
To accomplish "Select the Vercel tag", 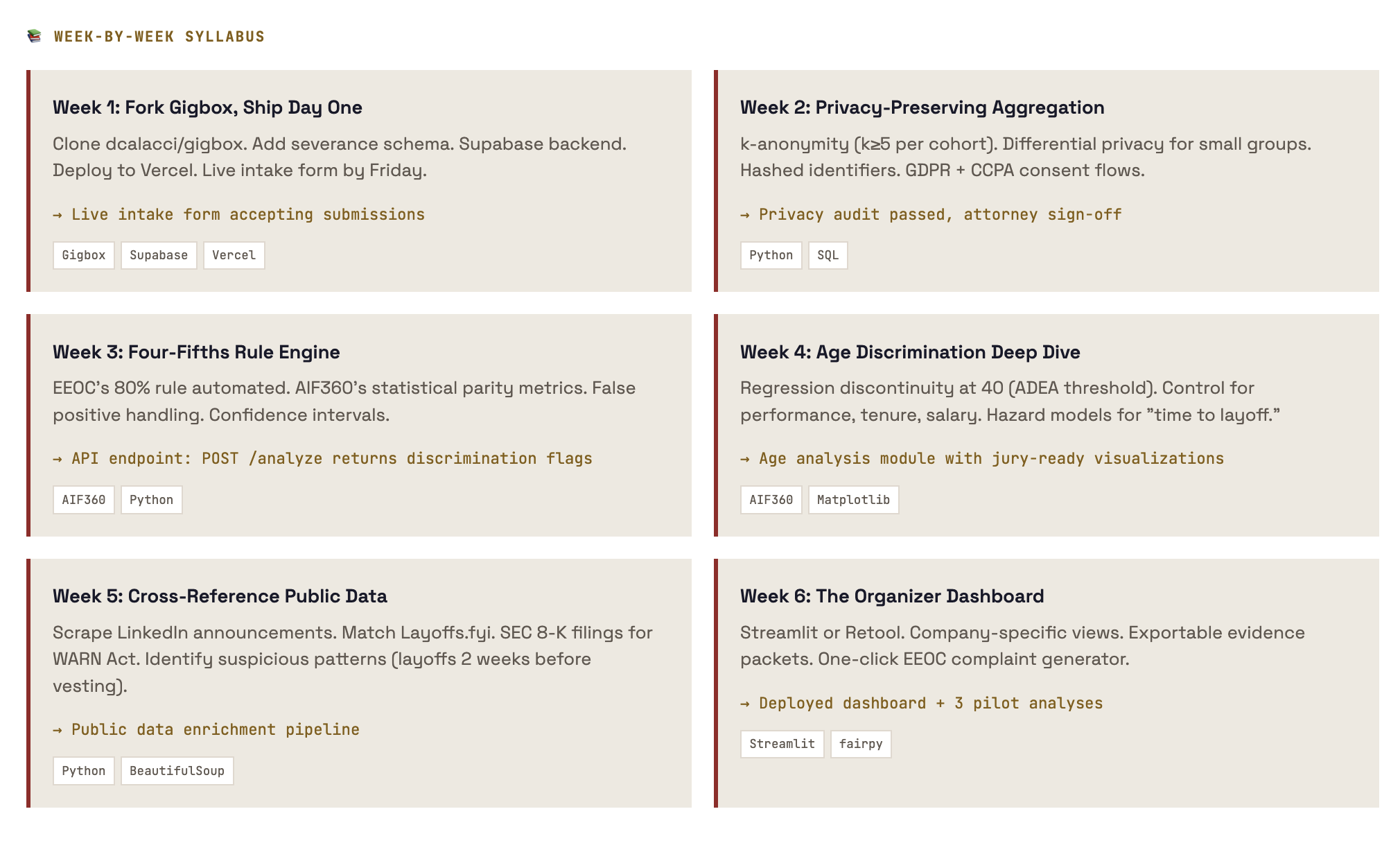I will [234, 255].
